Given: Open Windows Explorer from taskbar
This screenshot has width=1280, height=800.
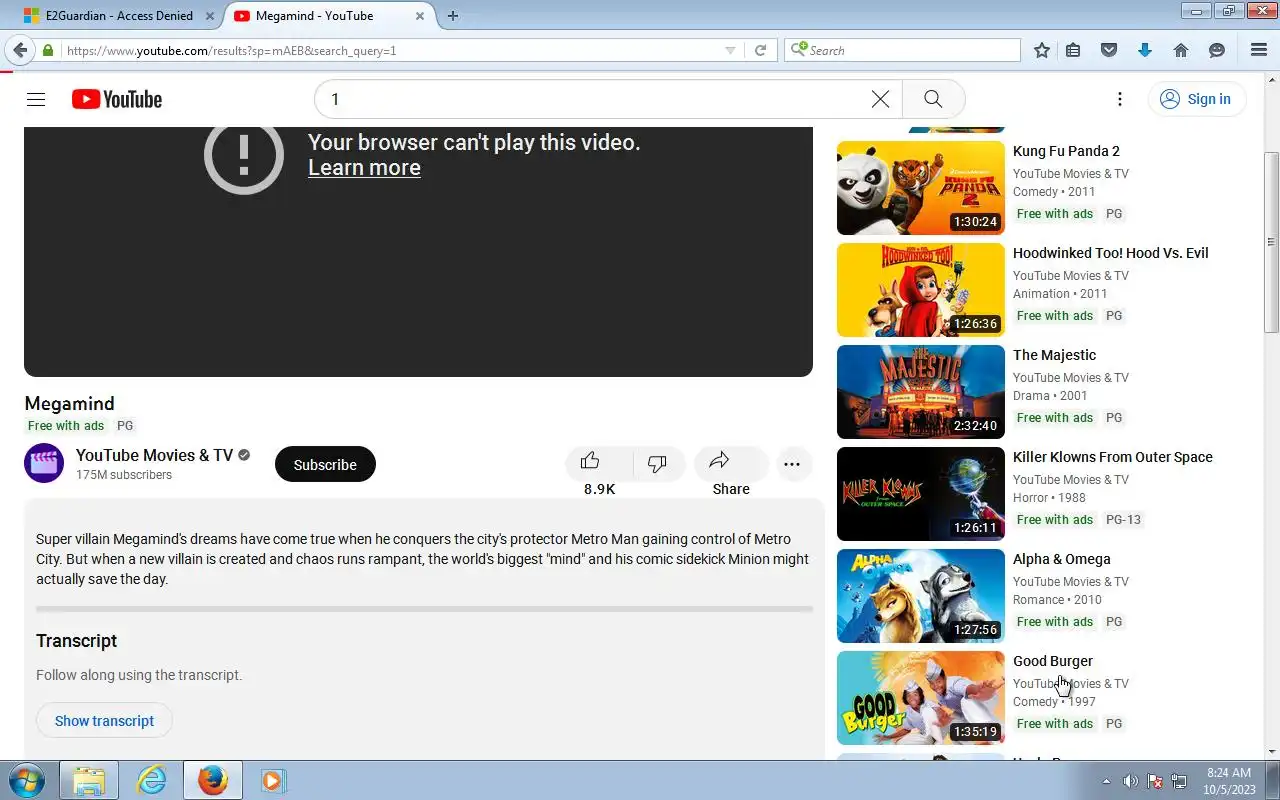Looking at the screenshot, I should click(x=89, y=780).
